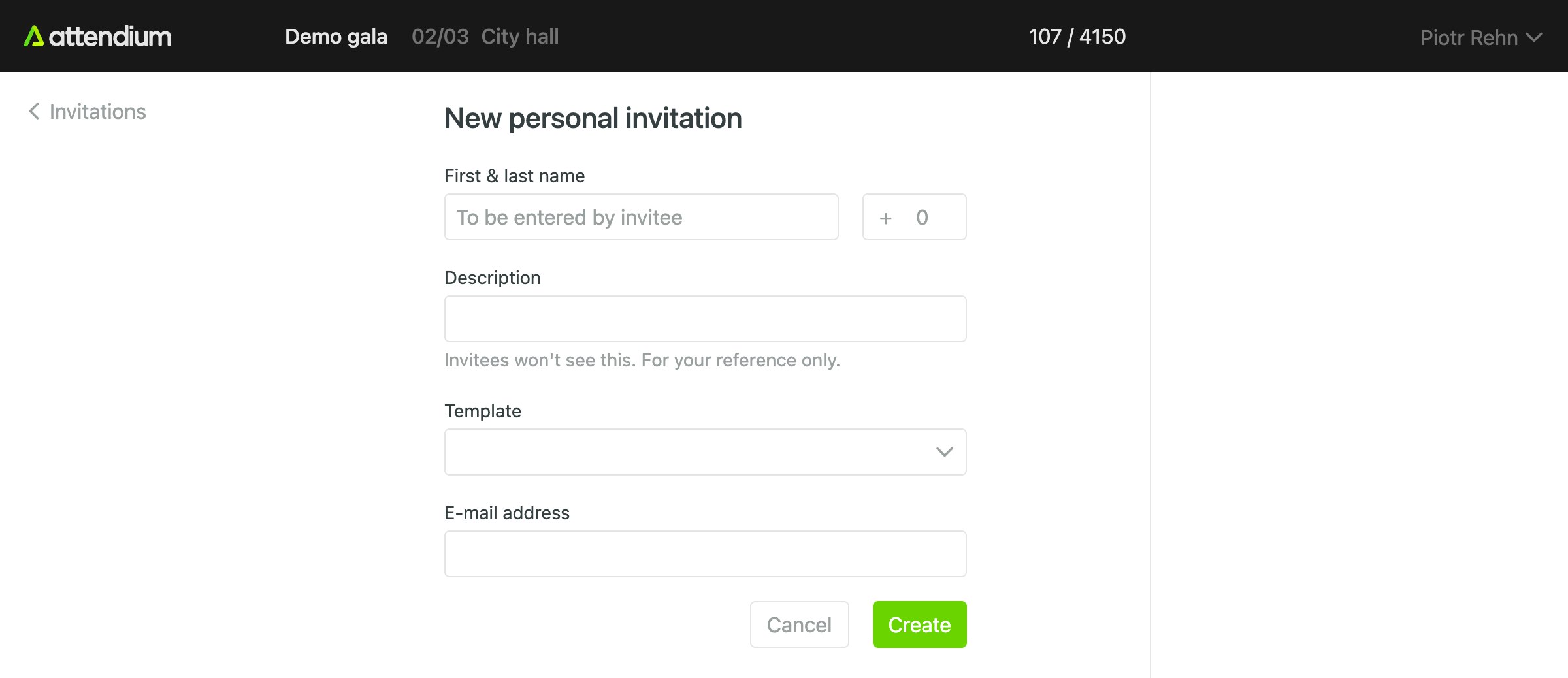Image resolution: width=1568 pixels, height=678 pixels.
Task: Click into the Description text field
Action: coord(705,319)
